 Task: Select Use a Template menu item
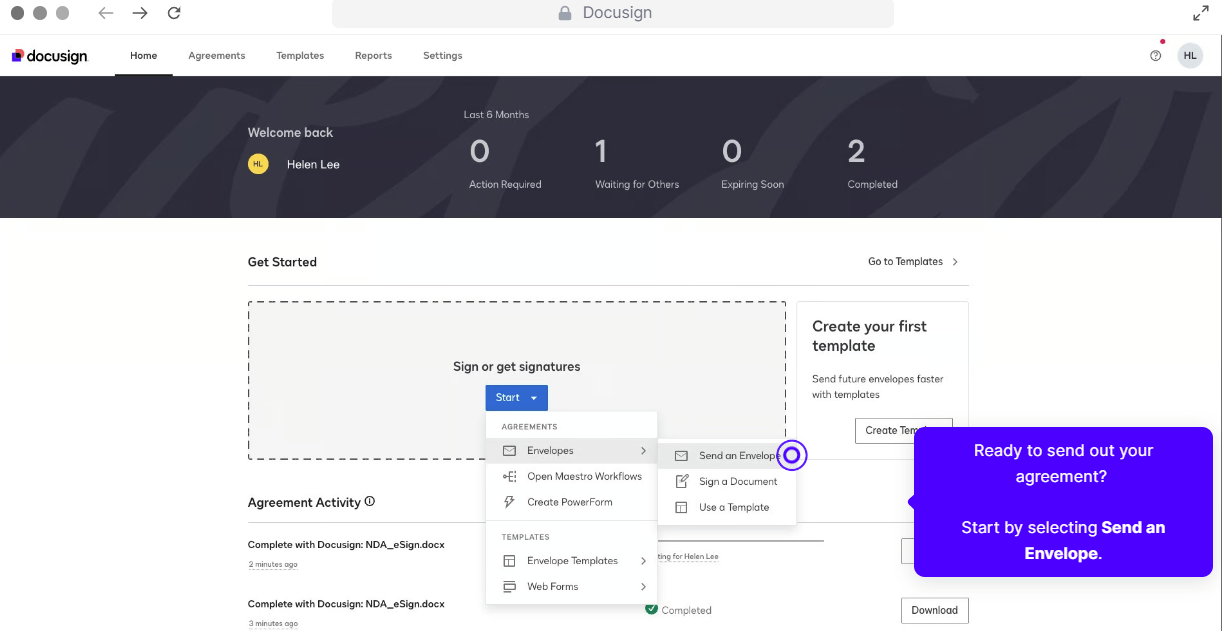coord(727,507)
